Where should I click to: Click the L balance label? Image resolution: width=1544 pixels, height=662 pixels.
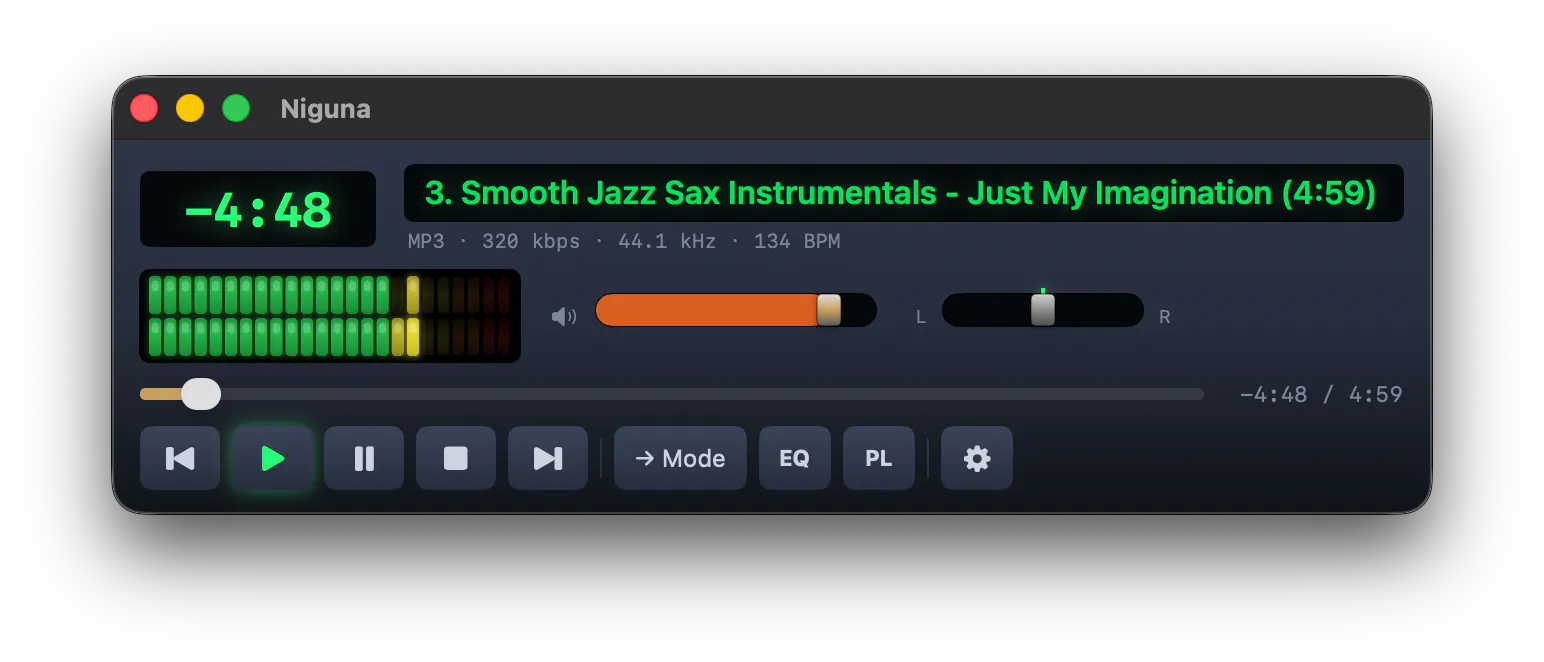tap(921, 317)
